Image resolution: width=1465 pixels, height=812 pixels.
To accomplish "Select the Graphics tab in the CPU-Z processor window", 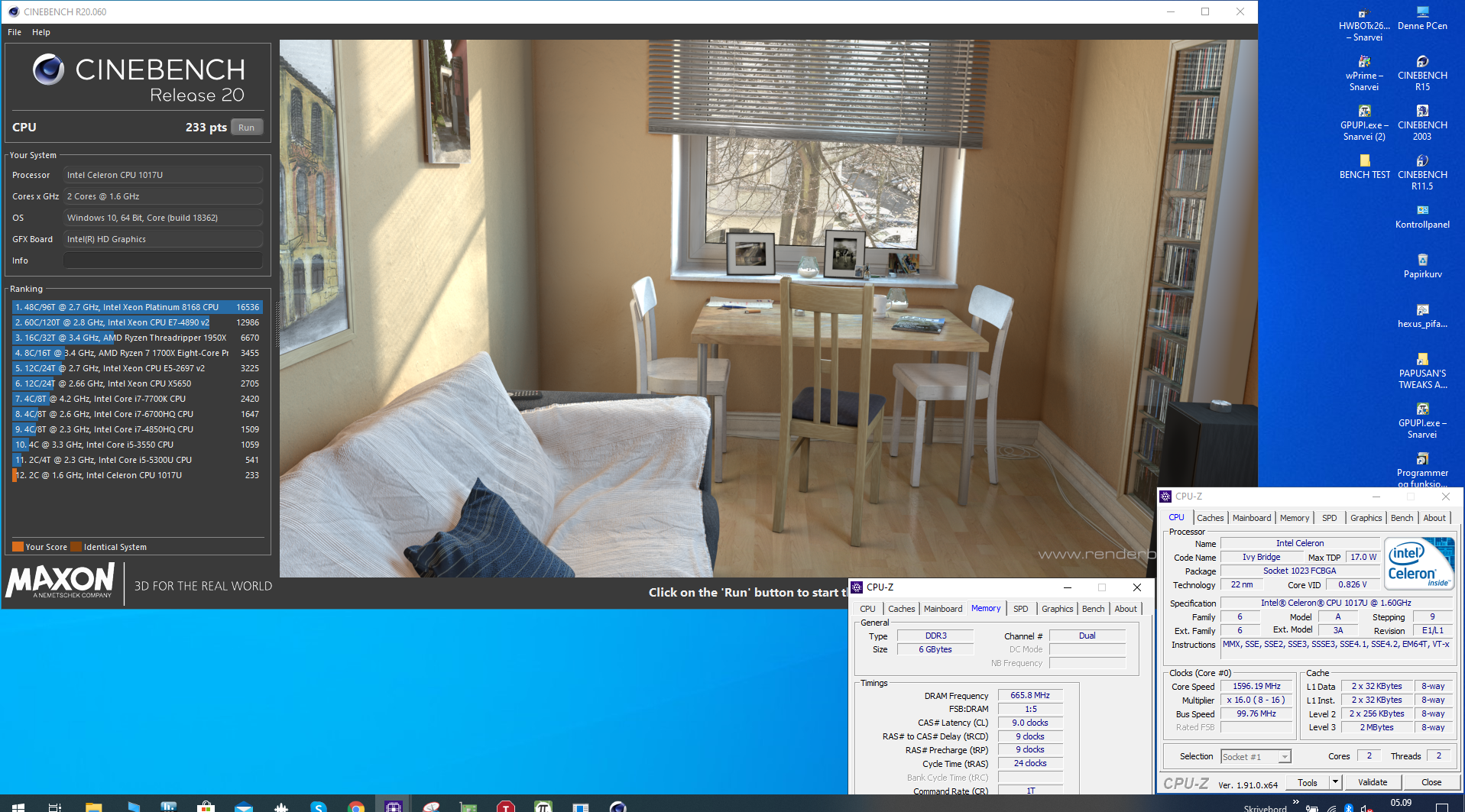I will click(x=1366, y=518).
